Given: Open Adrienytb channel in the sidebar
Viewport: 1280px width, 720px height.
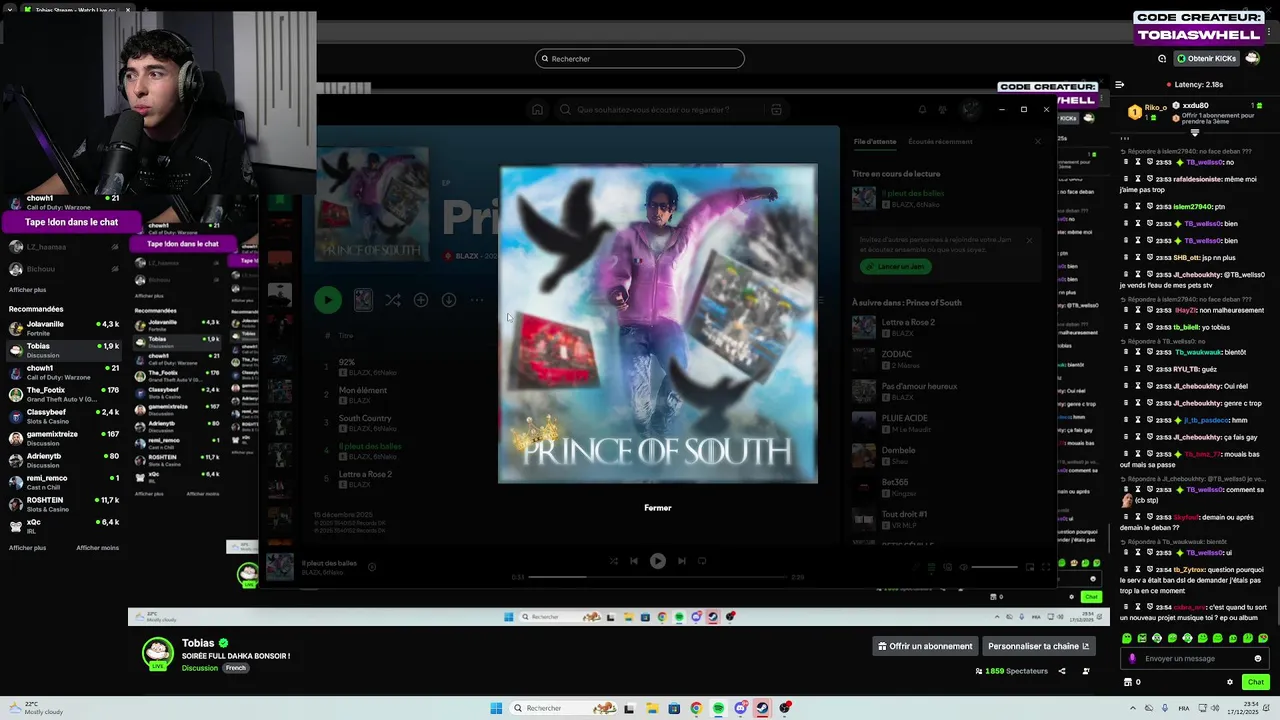Looking at the screenshot, I should [64, 460].
